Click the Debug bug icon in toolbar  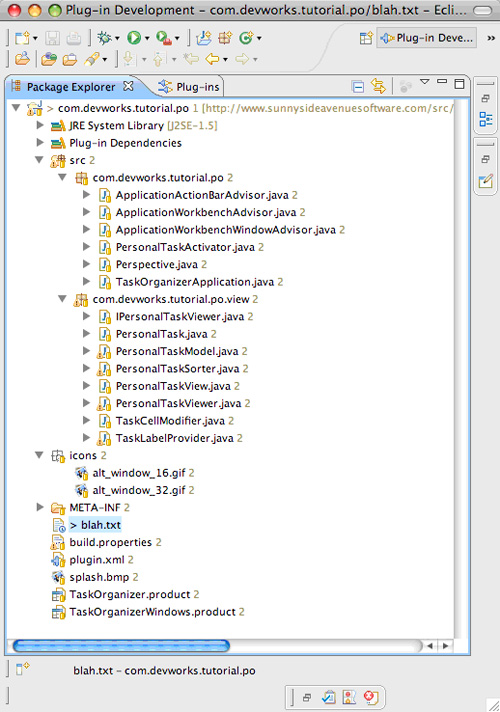[104, 38]
